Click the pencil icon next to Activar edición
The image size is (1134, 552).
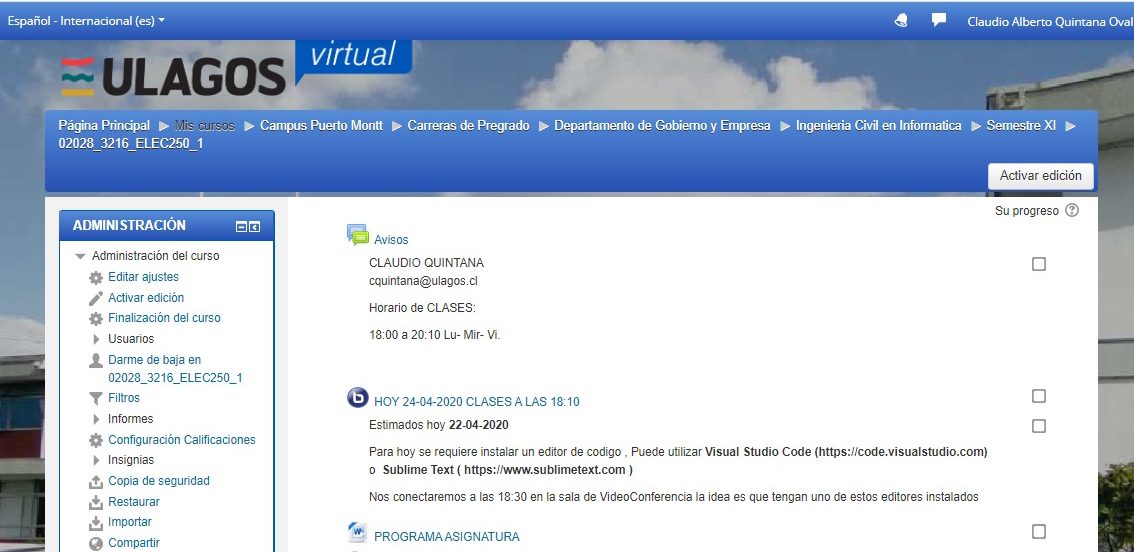95,298
